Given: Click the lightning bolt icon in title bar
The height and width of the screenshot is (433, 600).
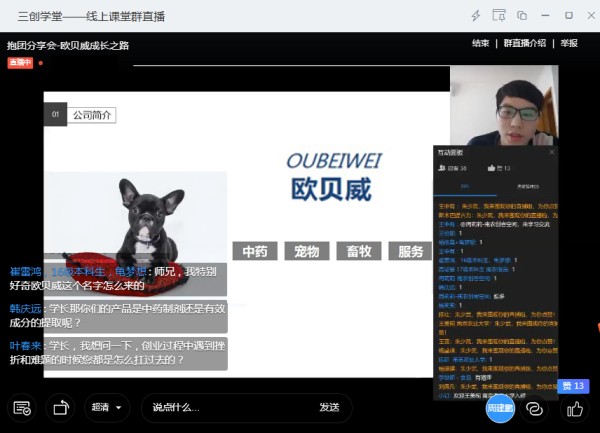Looking at the screenshot, I should 476,16.
